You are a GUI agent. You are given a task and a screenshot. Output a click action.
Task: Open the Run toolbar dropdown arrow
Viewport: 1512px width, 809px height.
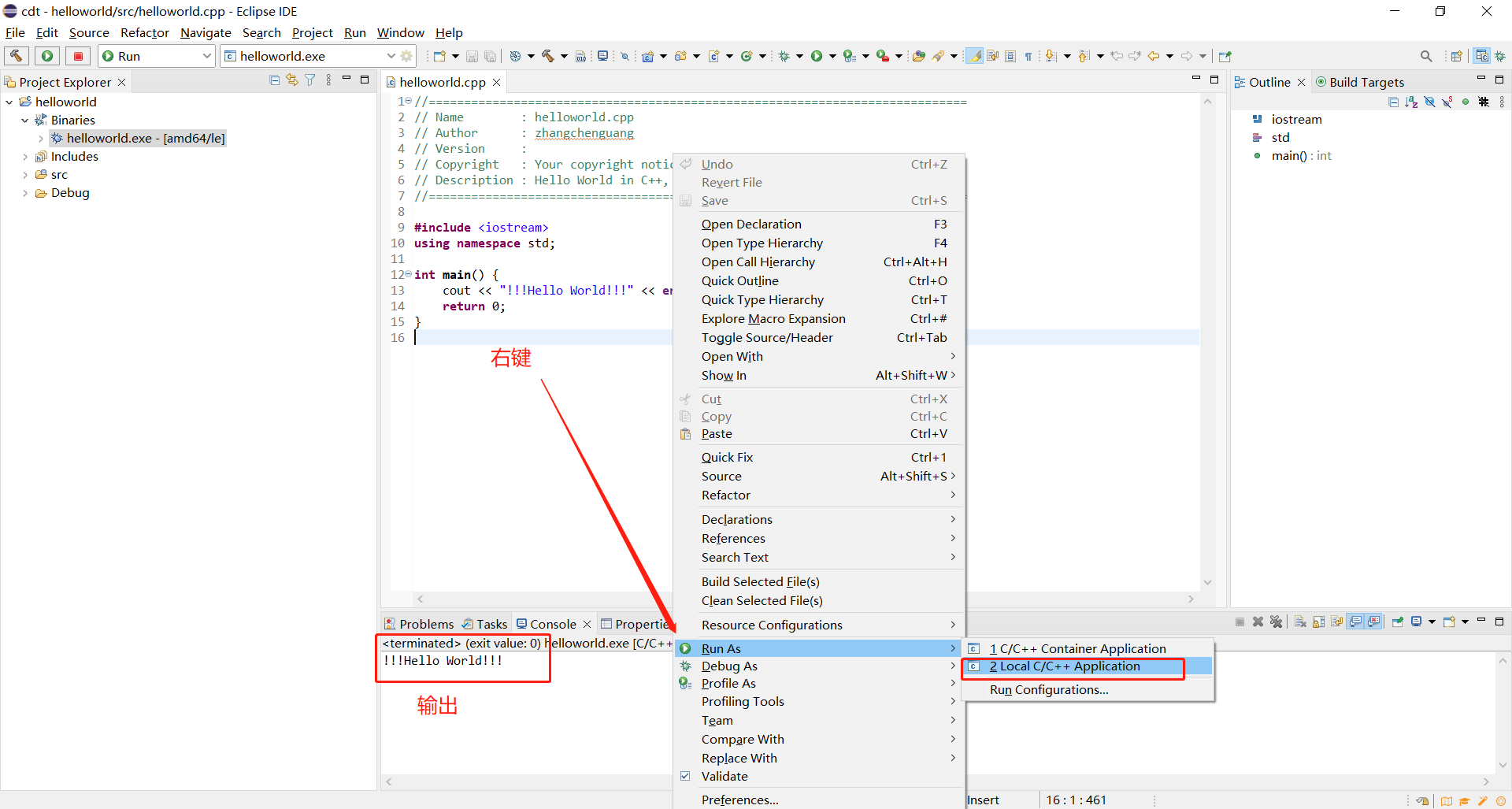[832, 56]
